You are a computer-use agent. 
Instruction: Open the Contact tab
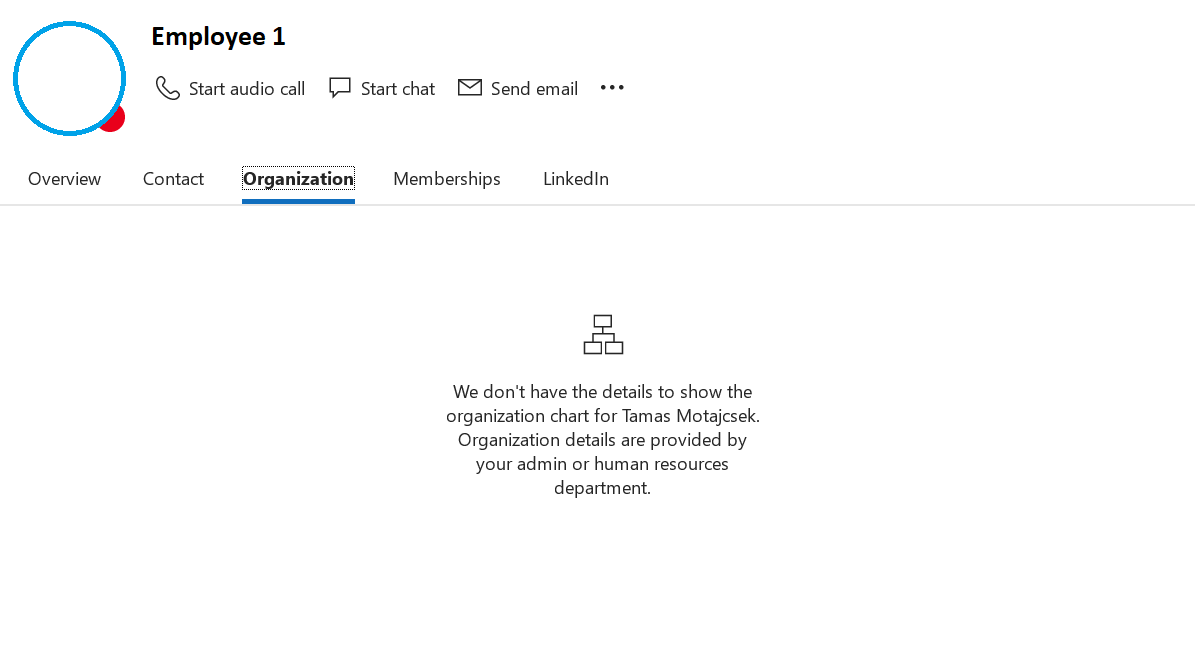[173, 178]
